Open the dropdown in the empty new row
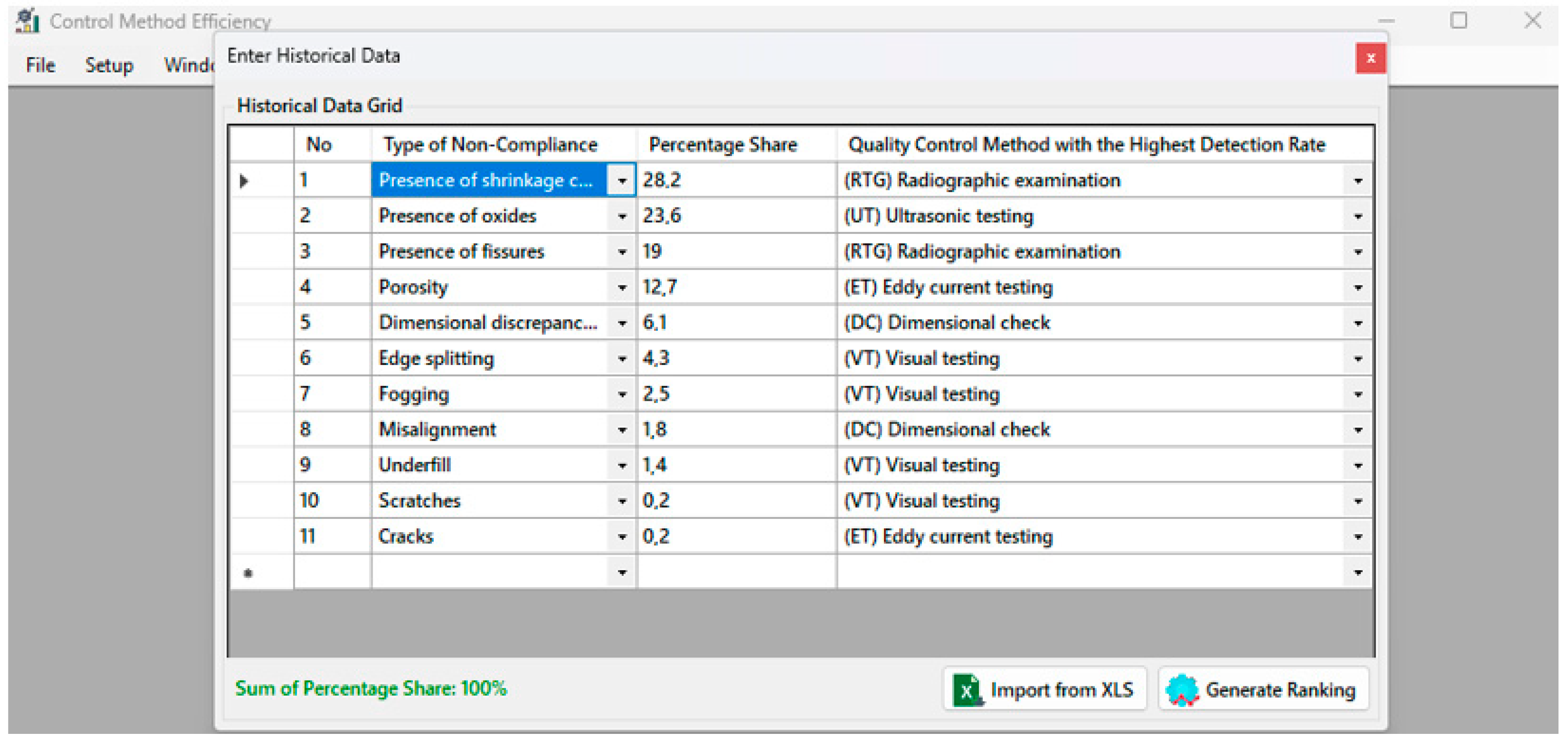 tap(621, 572)
